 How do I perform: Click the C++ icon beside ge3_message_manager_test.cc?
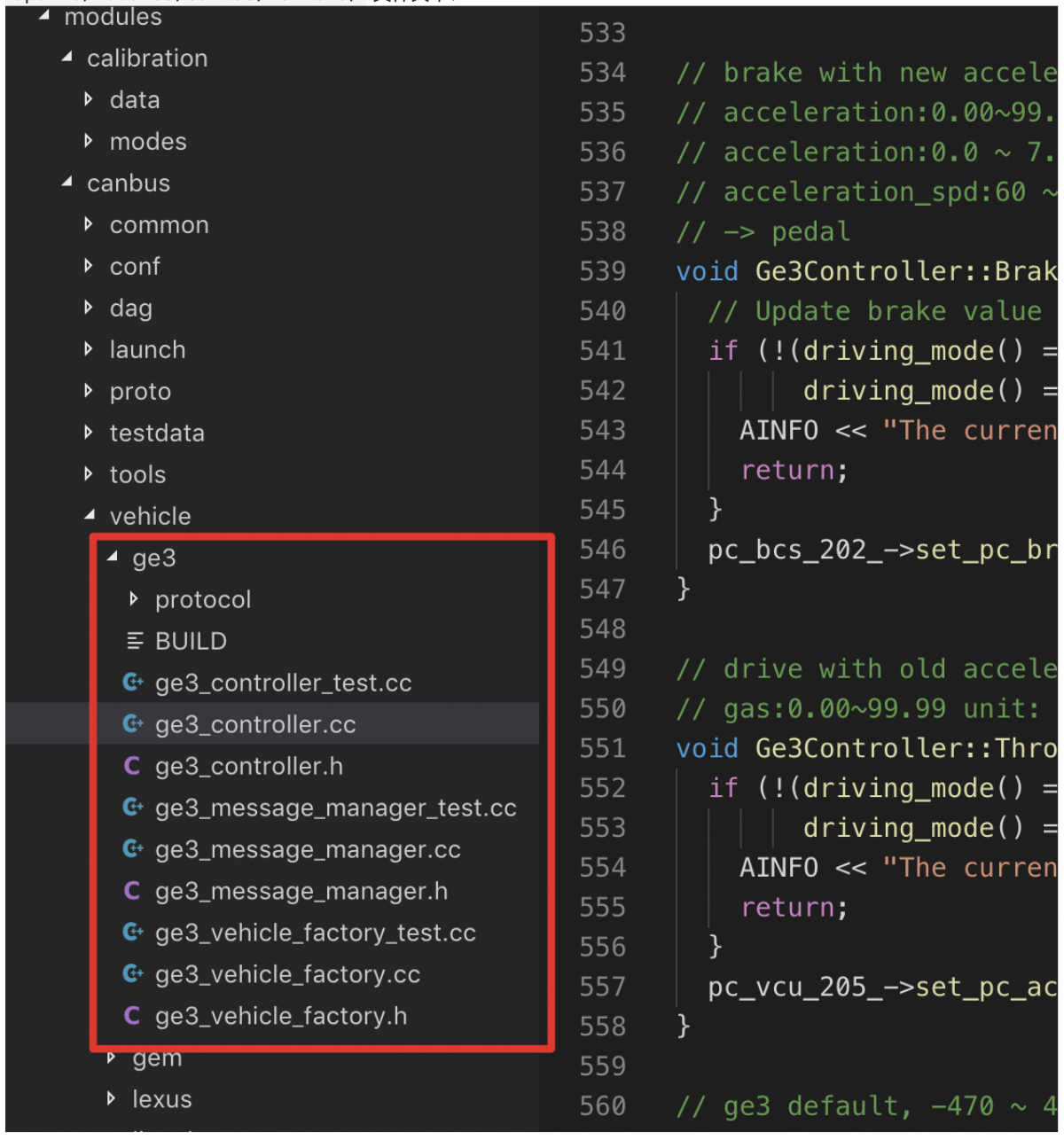(133, 808)
